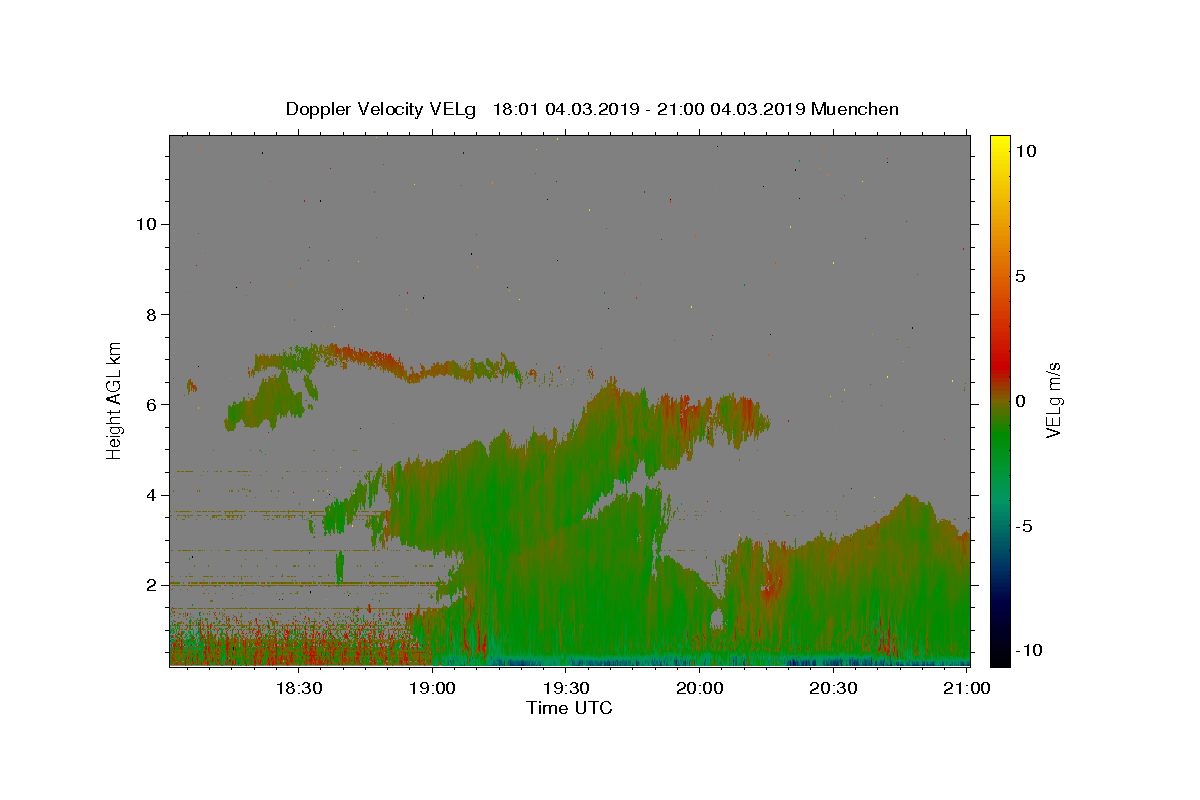The height and width of the screenshot is (800, 1200).
Task: Click the 'Height AGL km' axis label
Action: pos(115,400)
